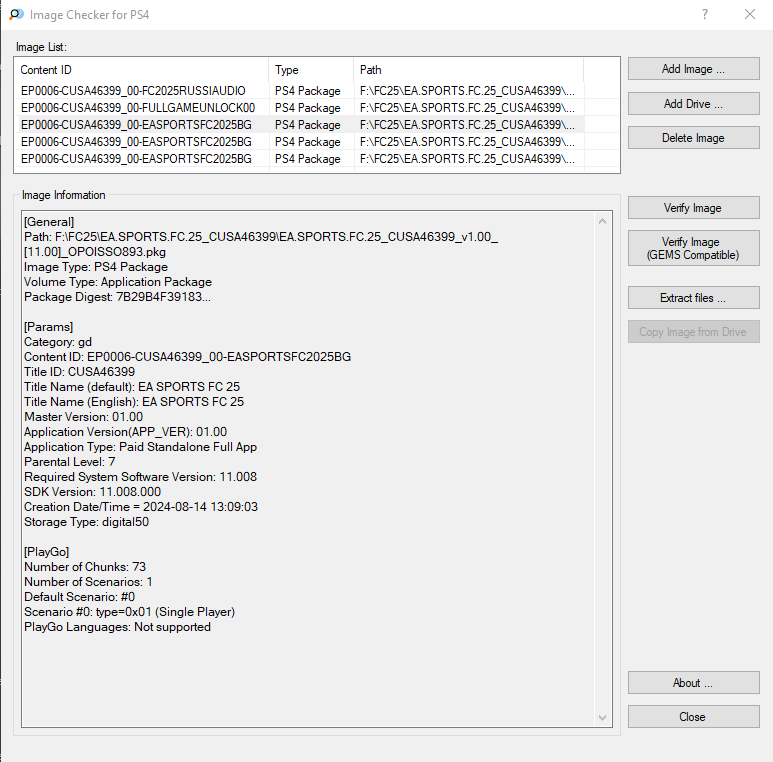This screenshot has height=762, width=773.
Task: Open the Extract files dialog
Action: click(x=693, y=298)
